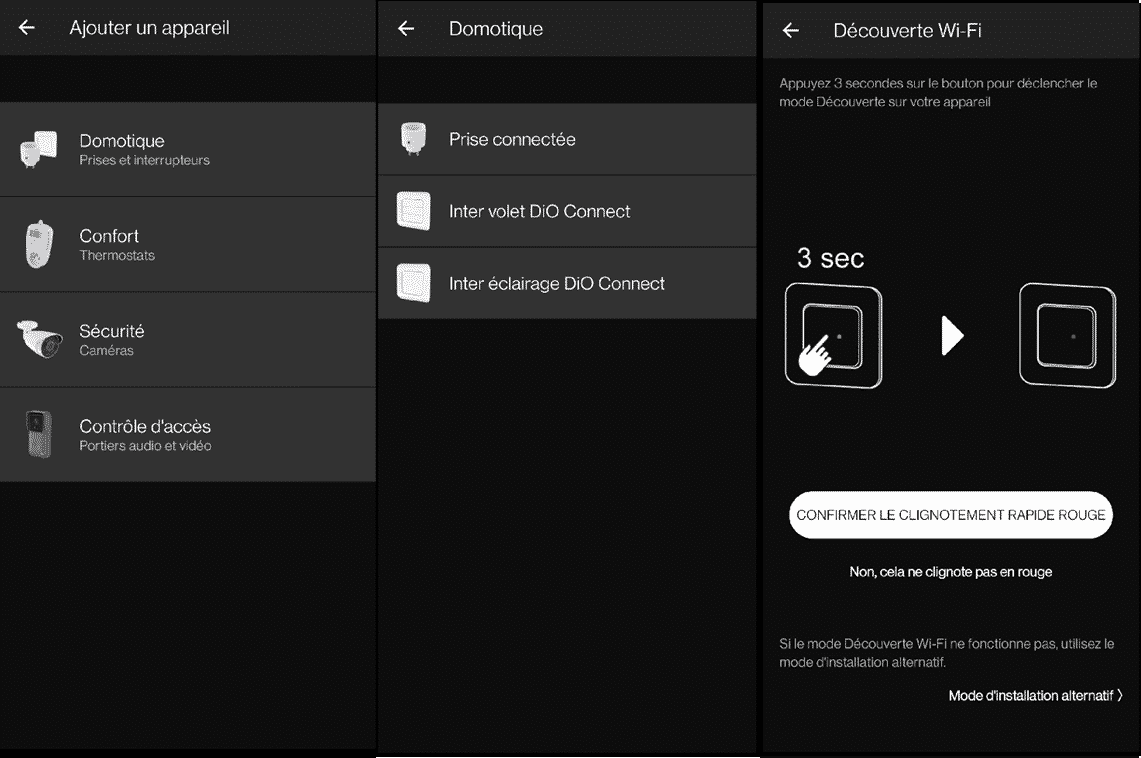Open the Sécurité category

coord(188,340)
